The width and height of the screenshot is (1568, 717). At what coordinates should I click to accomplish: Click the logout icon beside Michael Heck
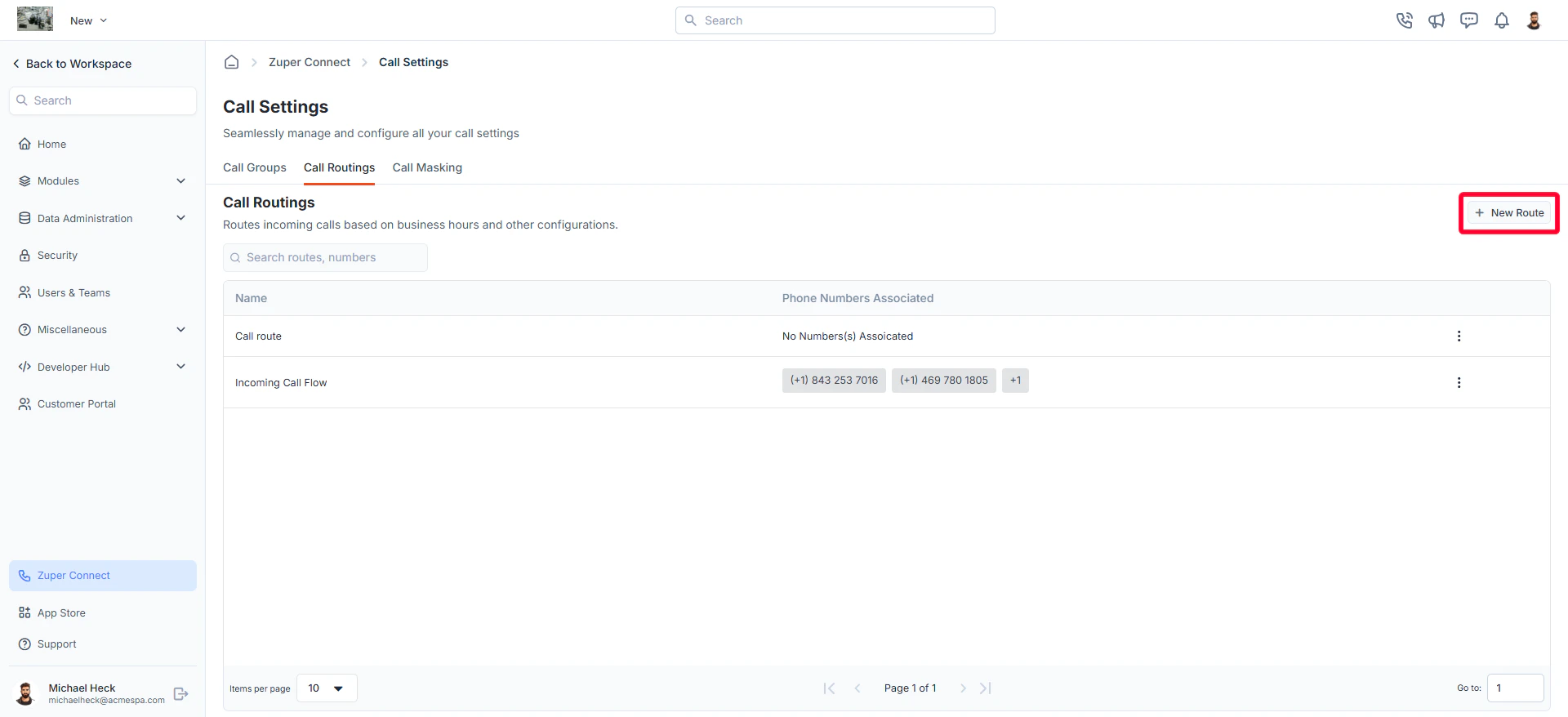point(181,694)
